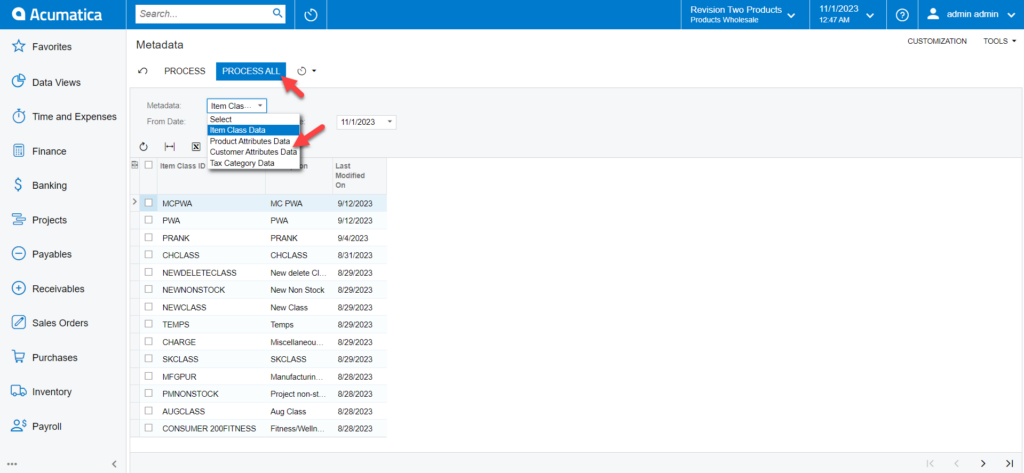The width and height of the screenshot is (1024, 473).
Task: Refresh the grid with refresh icon
Action: pos(144,147)
